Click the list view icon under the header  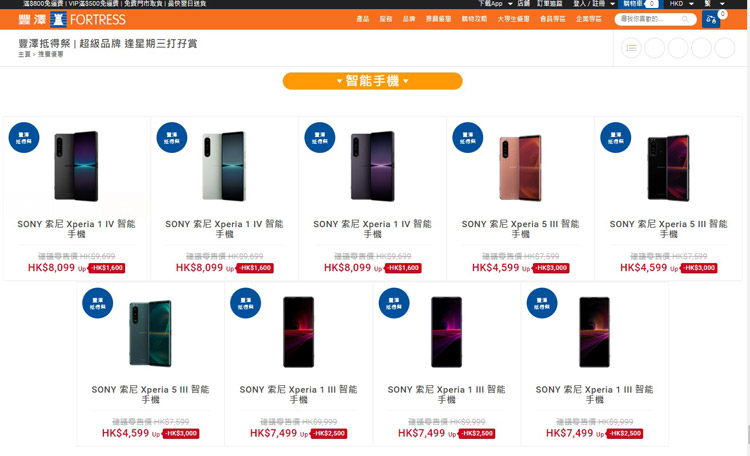631,48
